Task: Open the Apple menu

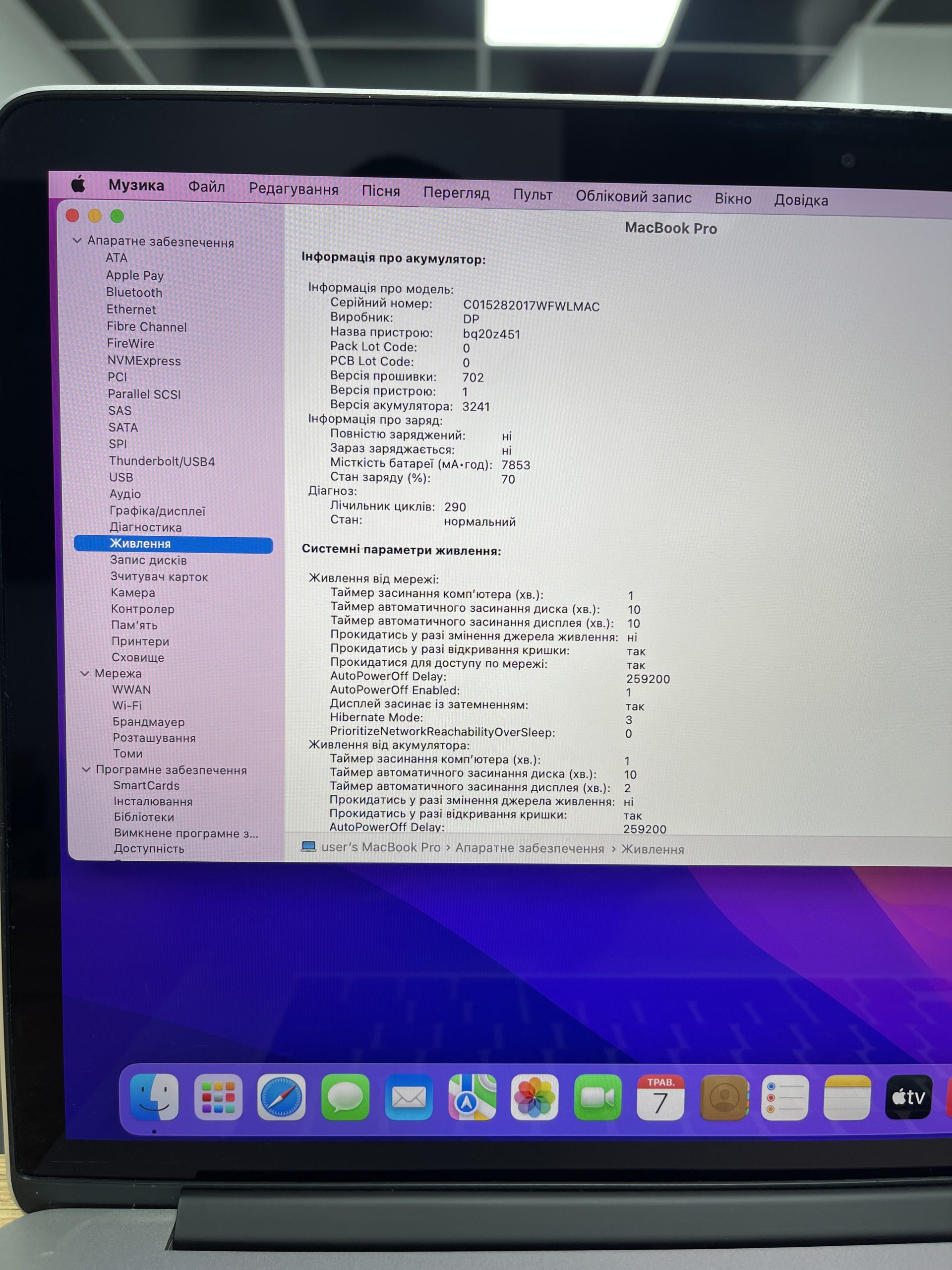Action: tap(79, 184)
